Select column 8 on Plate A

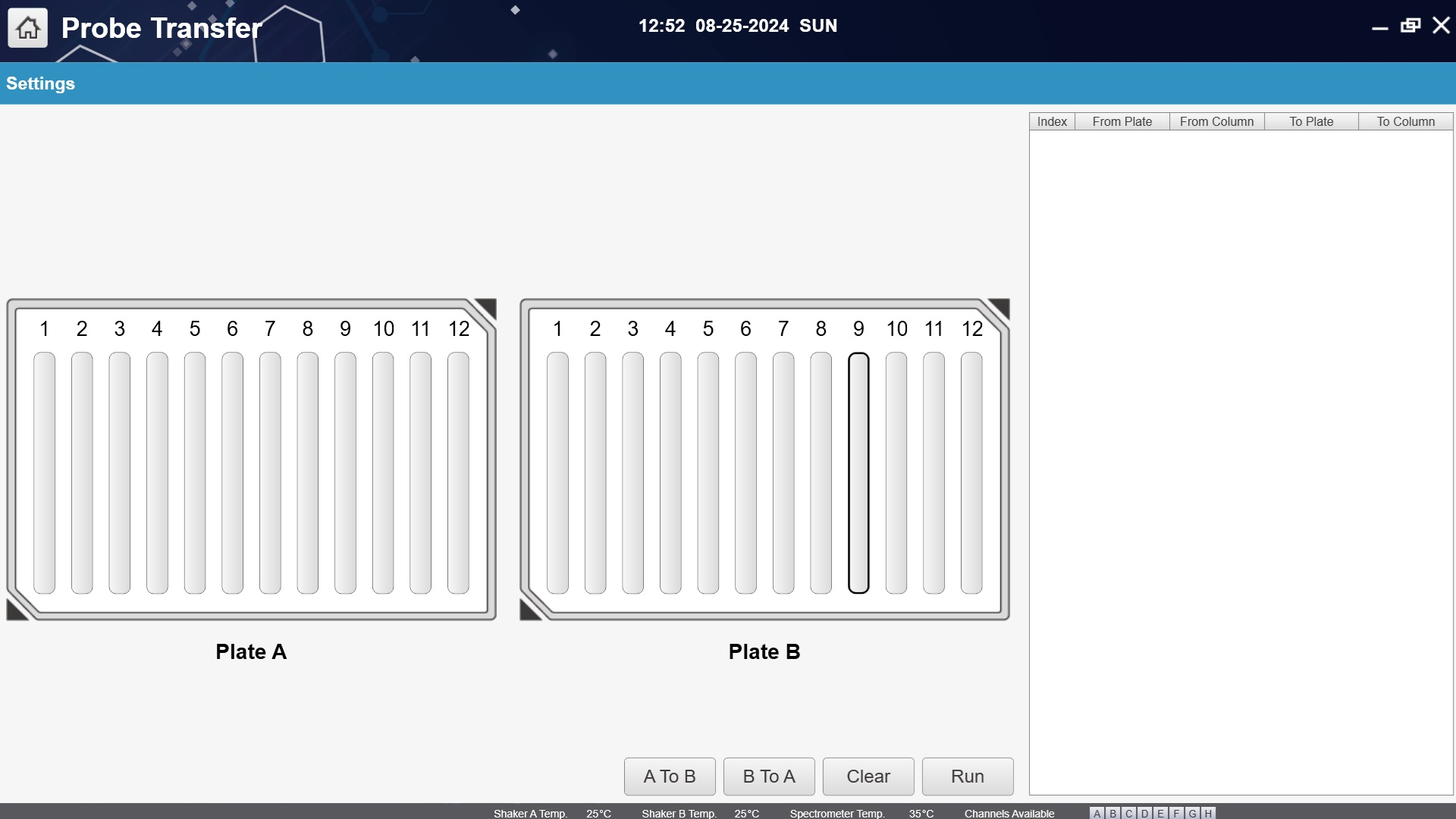pyautogui.click(x=307, y=472)
